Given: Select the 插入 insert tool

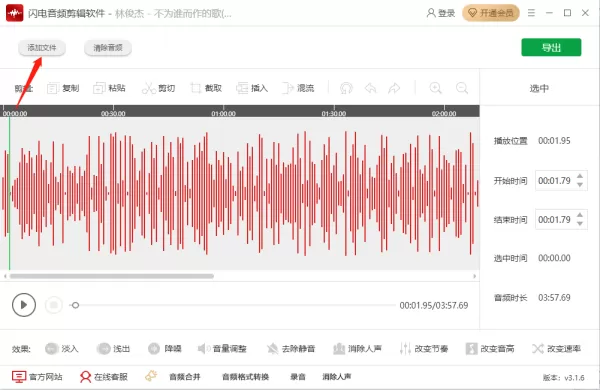Looking at the screenshot, I should (252, 88).
